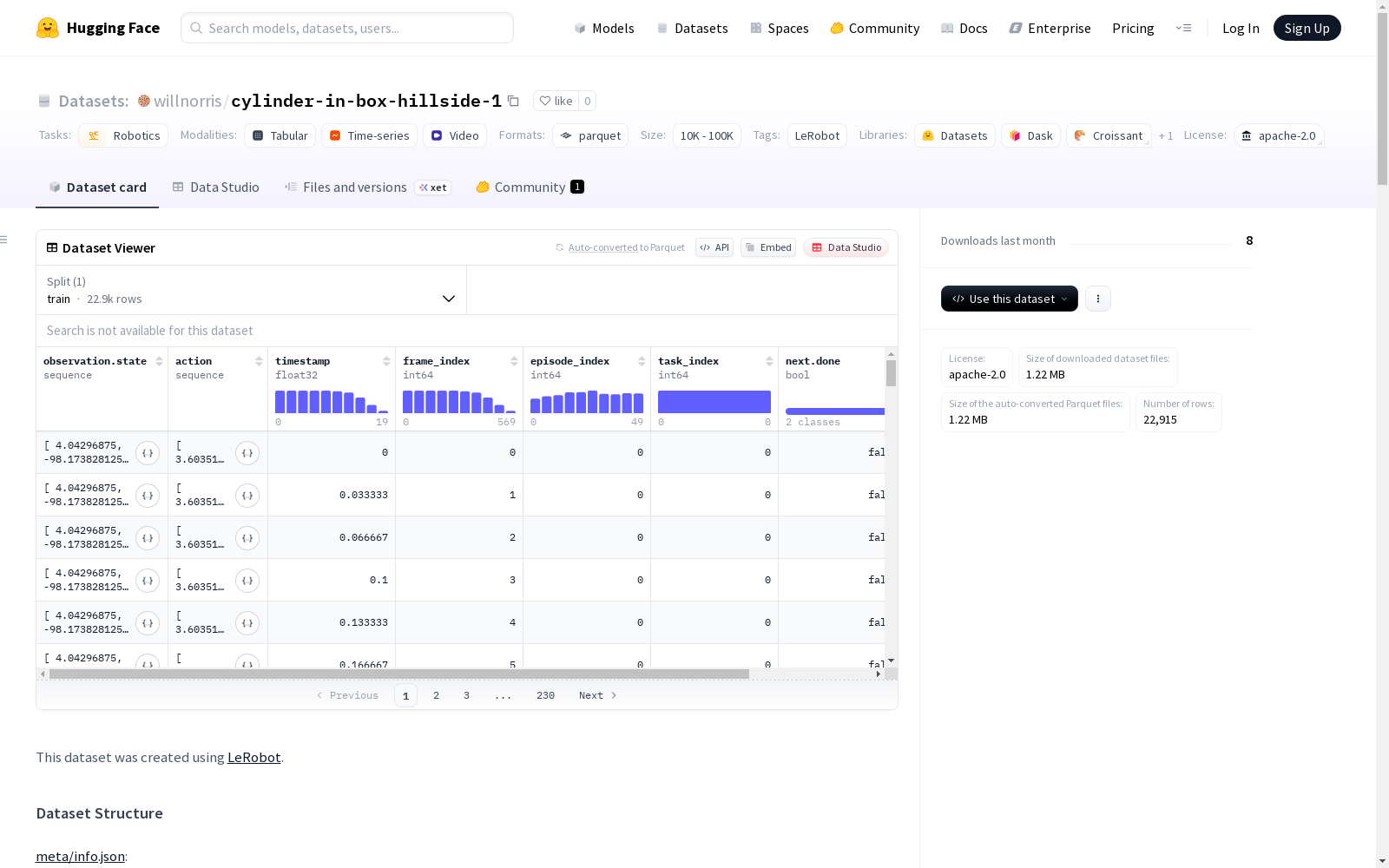Open the meta/info.json link

pos(80,857)
